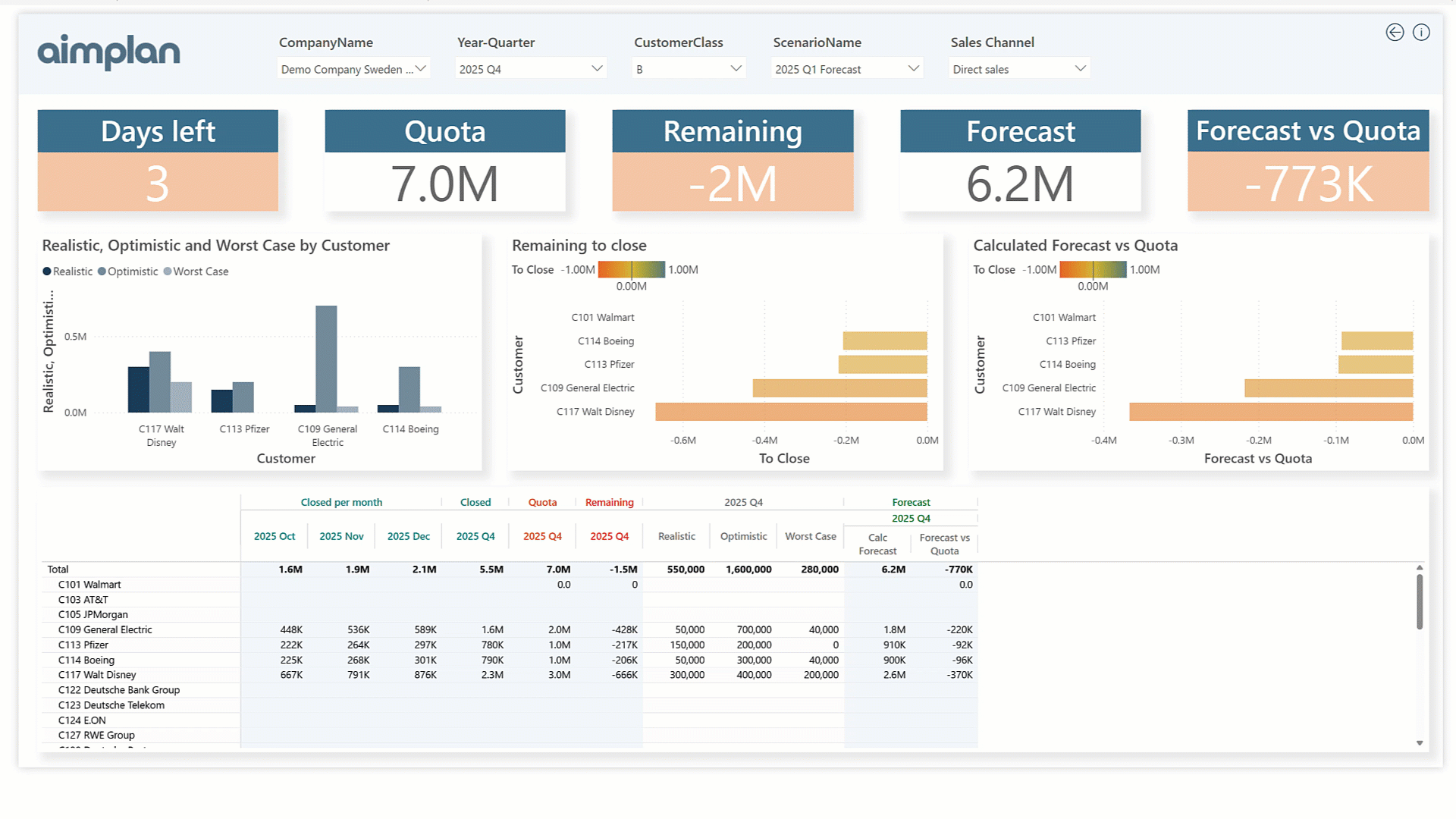Image resolution: width=1456 pixels, height=819 pixels.
Task: Click the table's vertical scrollbar thumb
Action: tap(1420, 601)
